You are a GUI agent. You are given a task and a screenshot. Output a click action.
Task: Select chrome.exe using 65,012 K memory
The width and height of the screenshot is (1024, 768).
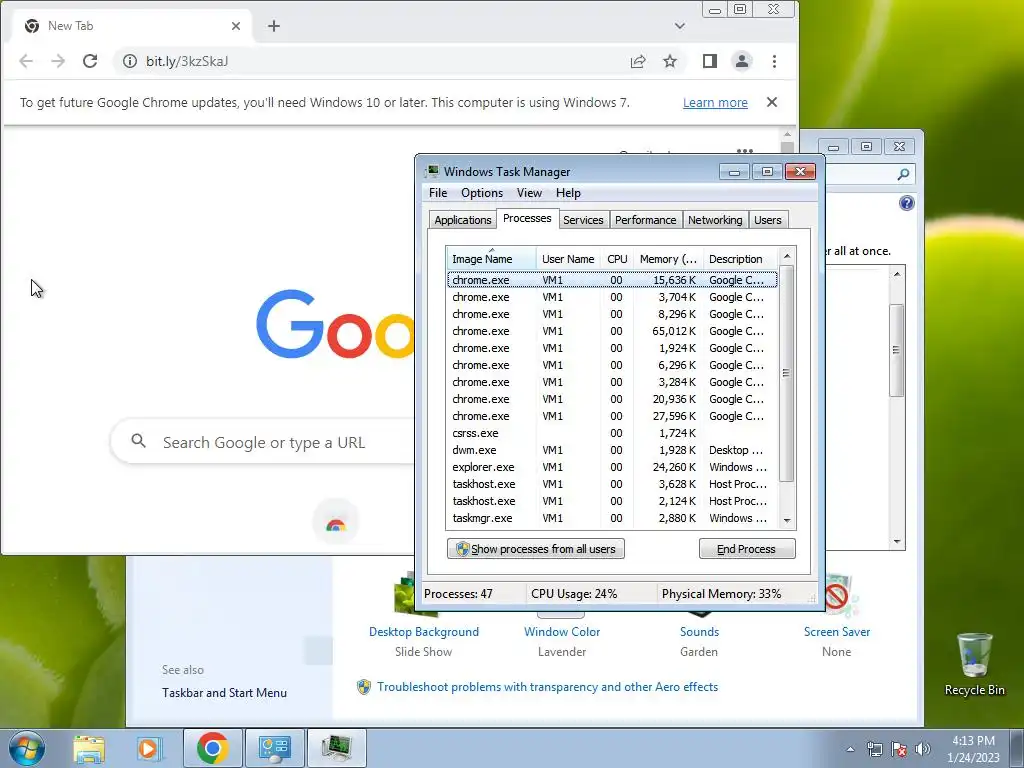pyautogui.click(x=612, y=331)
